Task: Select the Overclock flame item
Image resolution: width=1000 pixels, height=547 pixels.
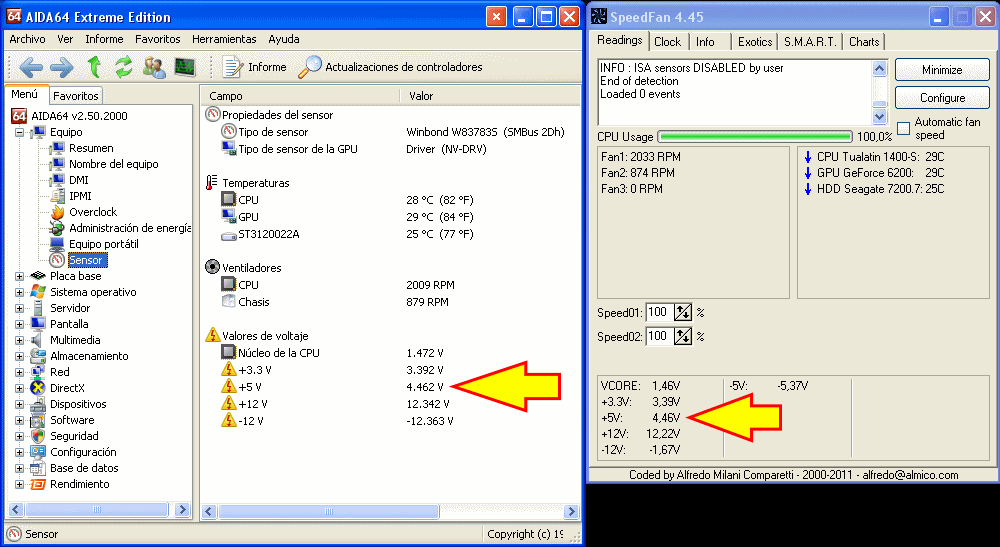Action: click(92, 212)
